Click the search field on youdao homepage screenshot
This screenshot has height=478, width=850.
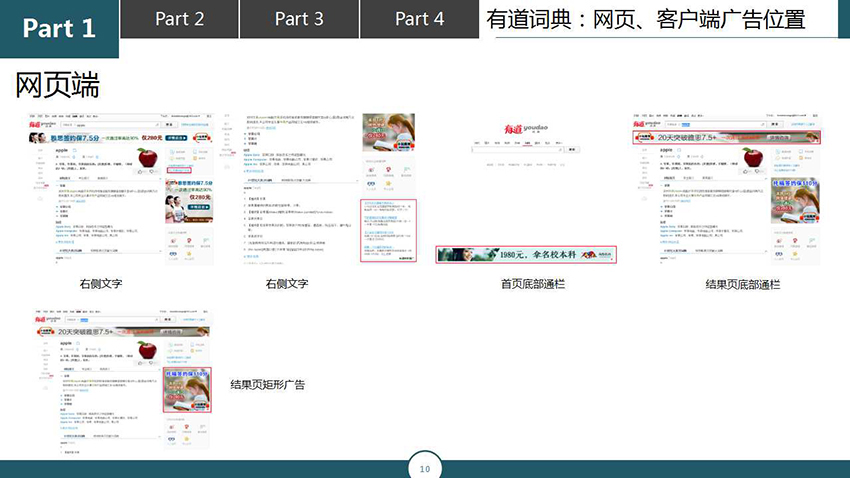click(x=518, y=150)
